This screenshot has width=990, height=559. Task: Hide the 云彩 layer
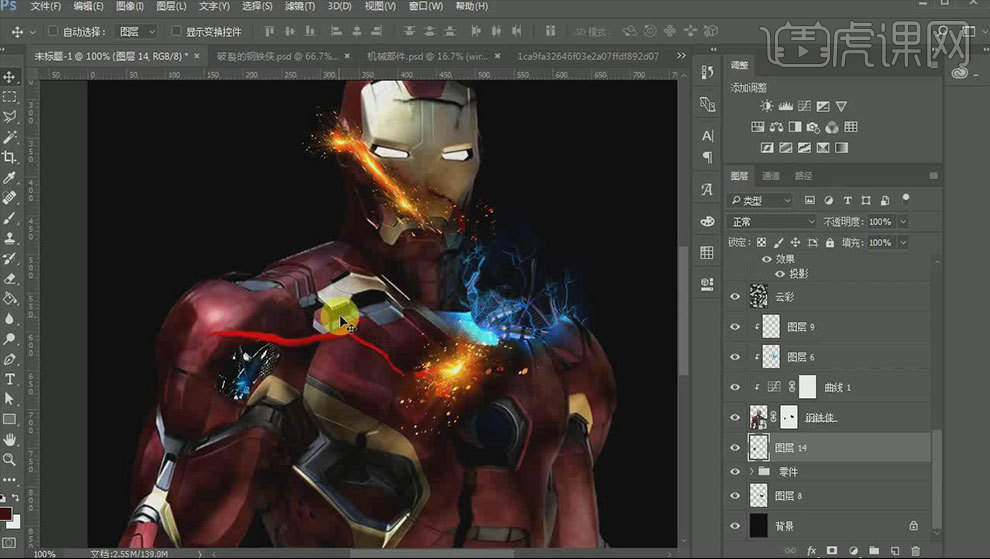(736, 297)
